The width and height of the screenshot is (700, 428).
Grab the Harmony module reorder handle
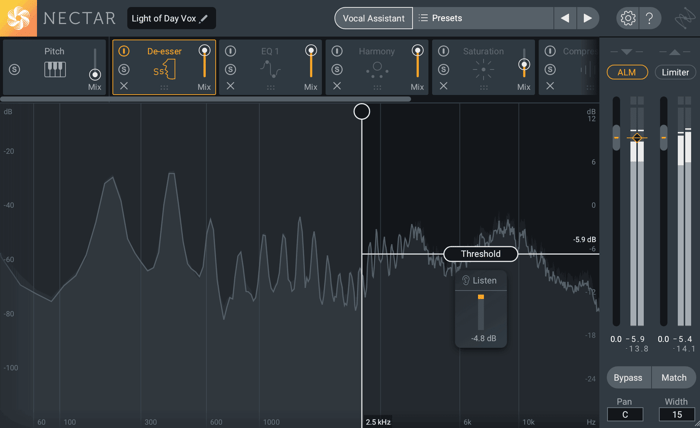coord(377,88)
